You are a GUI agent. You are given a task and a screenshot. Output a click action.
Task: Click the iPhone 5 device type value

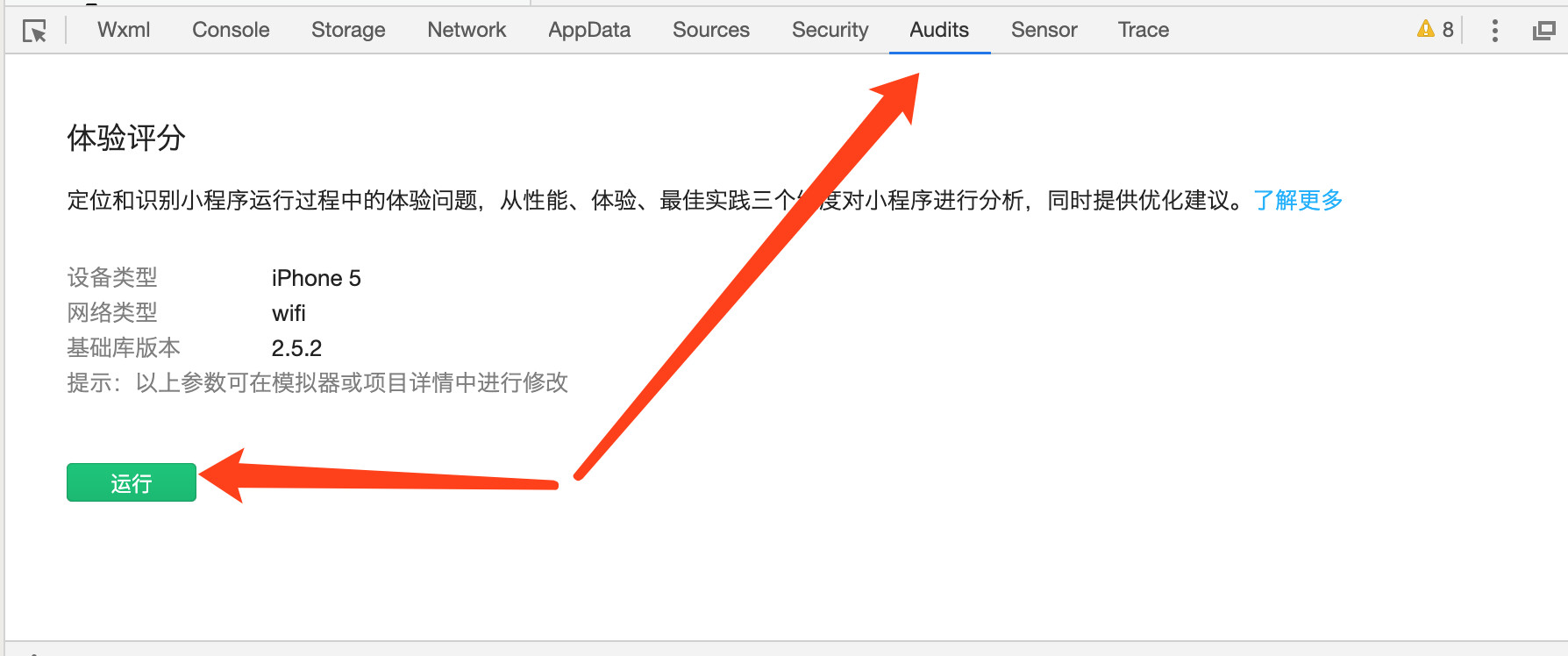[316, 278]
